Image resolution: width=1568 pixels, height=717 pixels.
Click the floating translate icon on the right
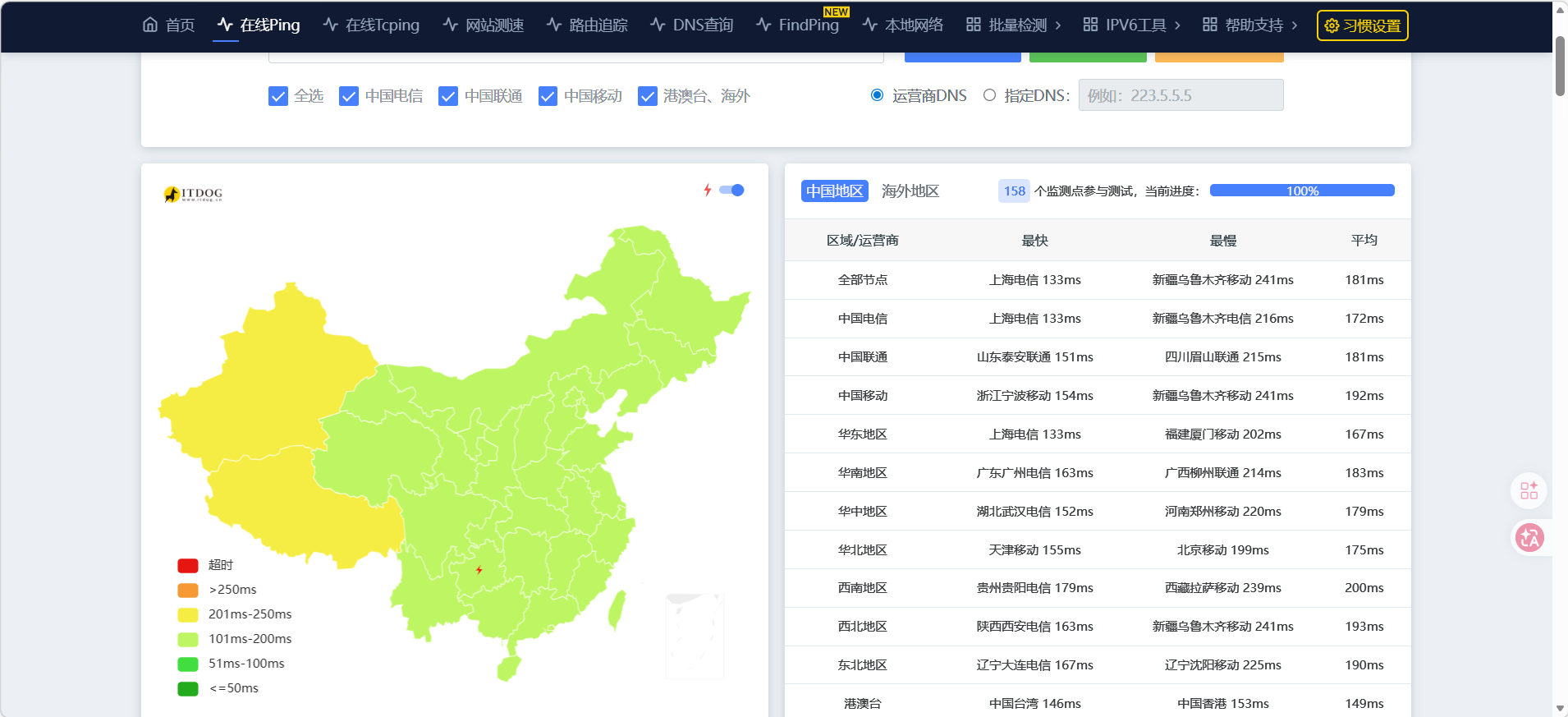[x=1529, y=538]
